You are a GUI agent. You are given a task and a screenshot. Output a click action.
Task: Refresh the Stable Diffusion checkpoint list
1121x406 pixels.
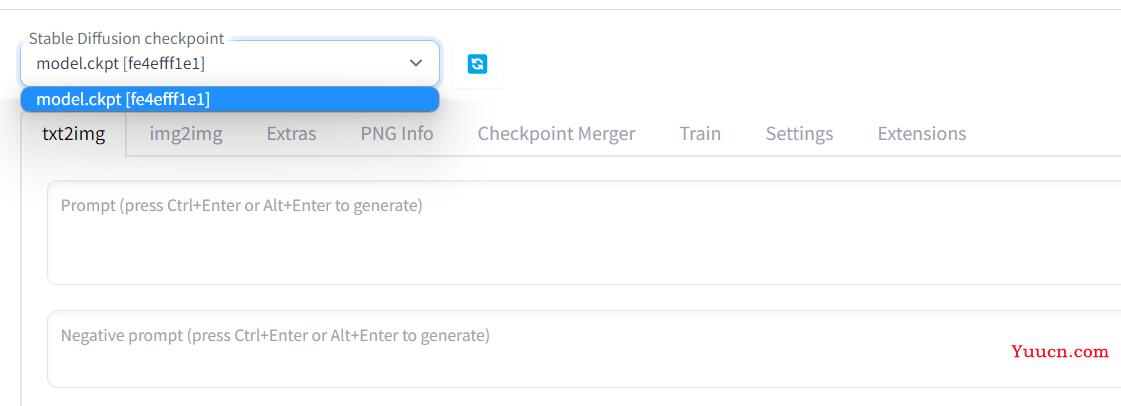(x=478, y=64)
